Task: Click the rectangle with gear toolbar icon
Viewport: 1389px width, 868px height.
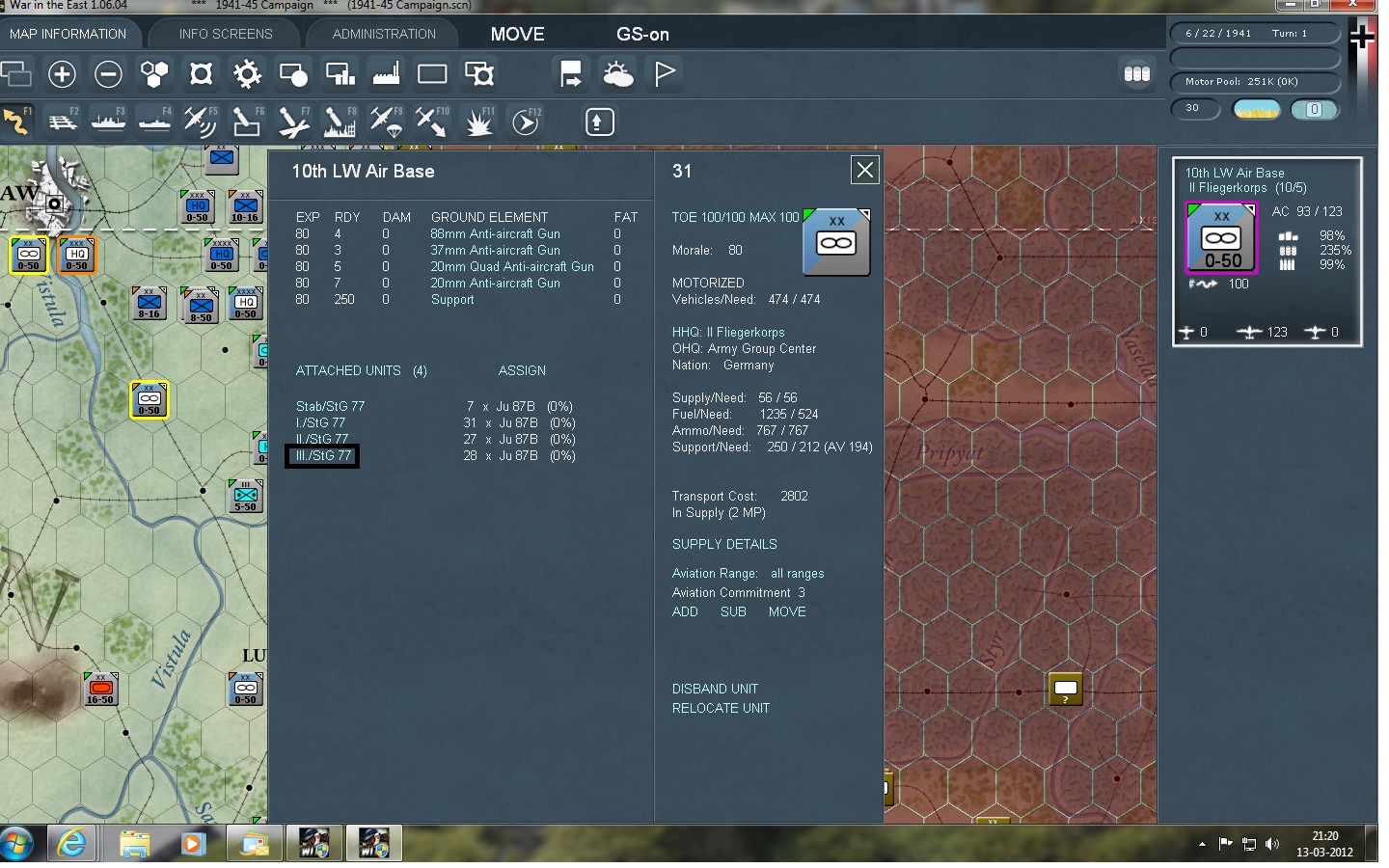Action: 479,74
